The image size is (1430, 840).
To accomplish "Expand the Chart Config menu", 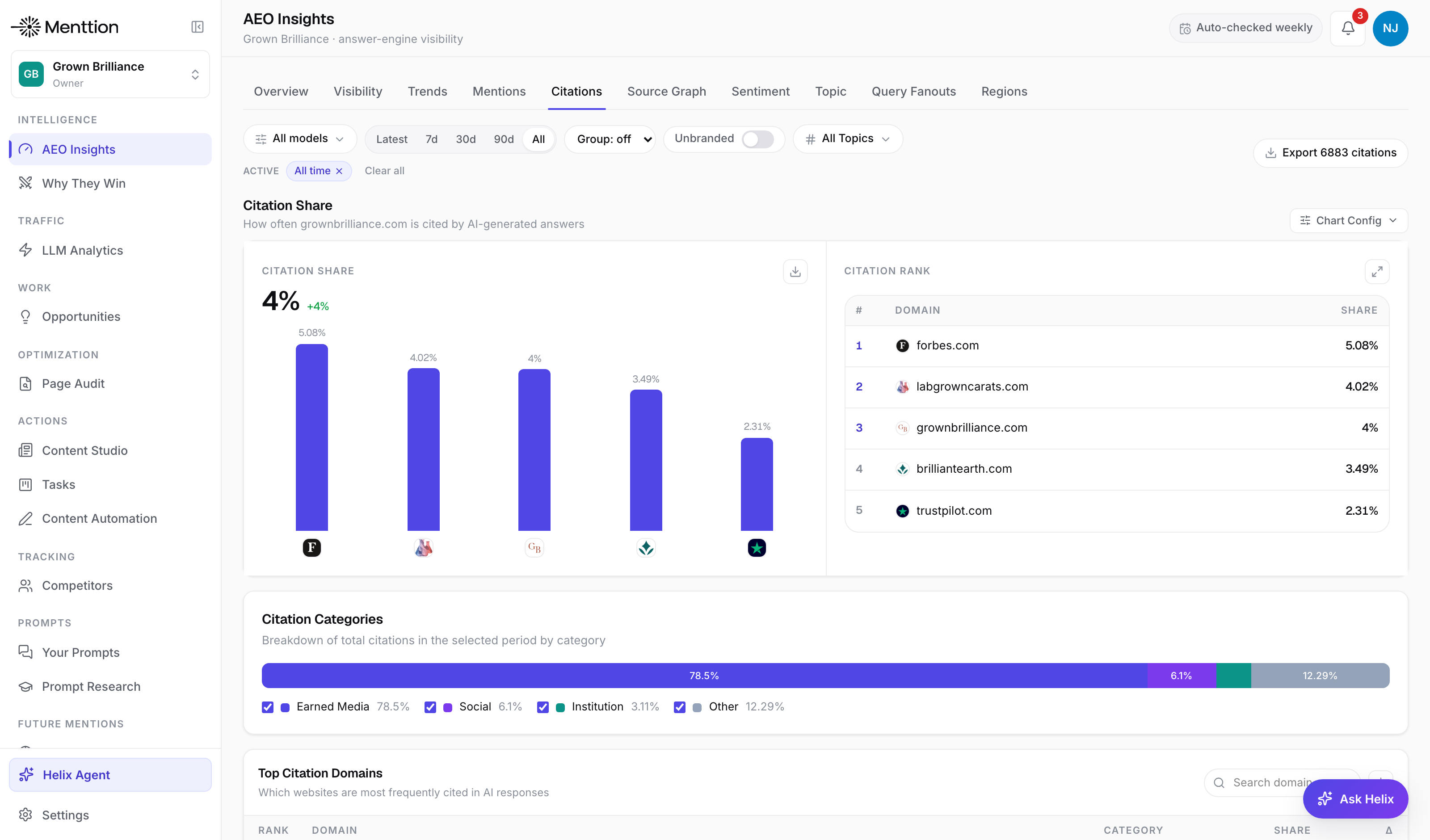I will pyautogui.click(x=1348, y=221).
